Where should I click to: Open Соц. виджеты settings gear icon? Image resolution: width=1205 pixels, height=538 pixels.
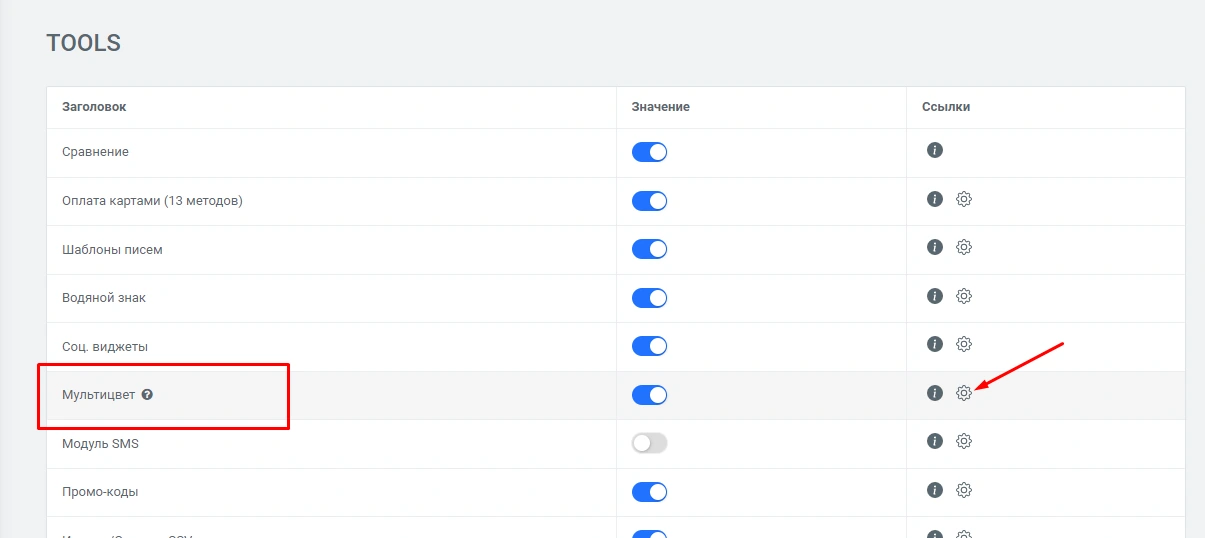[x=964, y=344]
